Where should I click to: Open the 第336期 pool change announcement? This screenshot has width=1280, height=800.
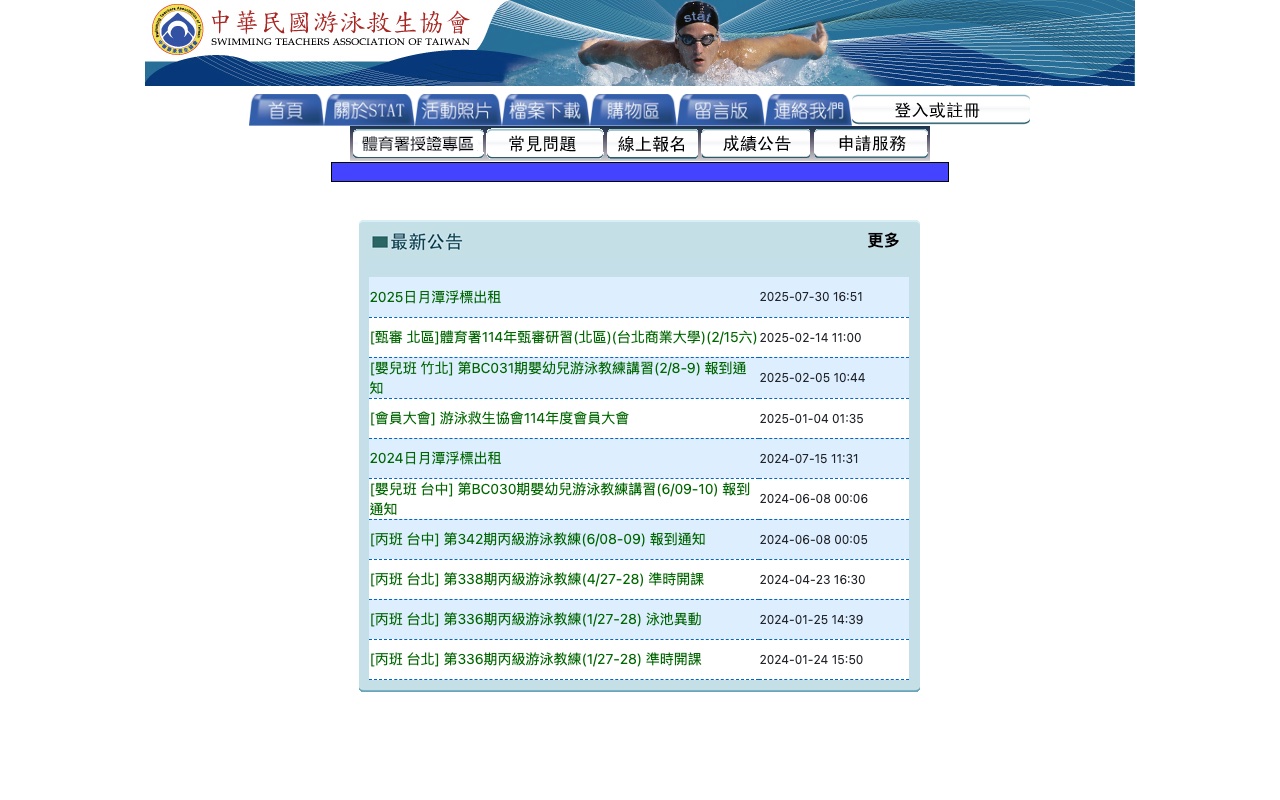point(535,619)
